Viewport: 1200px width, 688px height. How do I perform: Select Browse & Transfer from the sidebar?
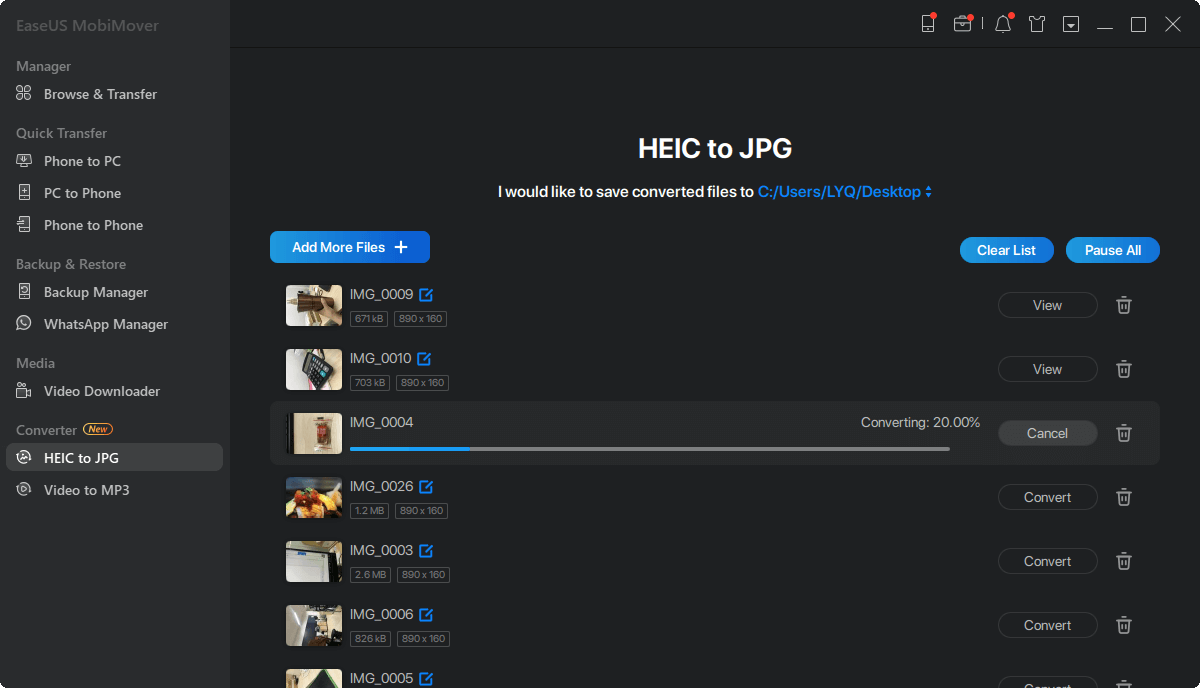(x=100, y=94)
